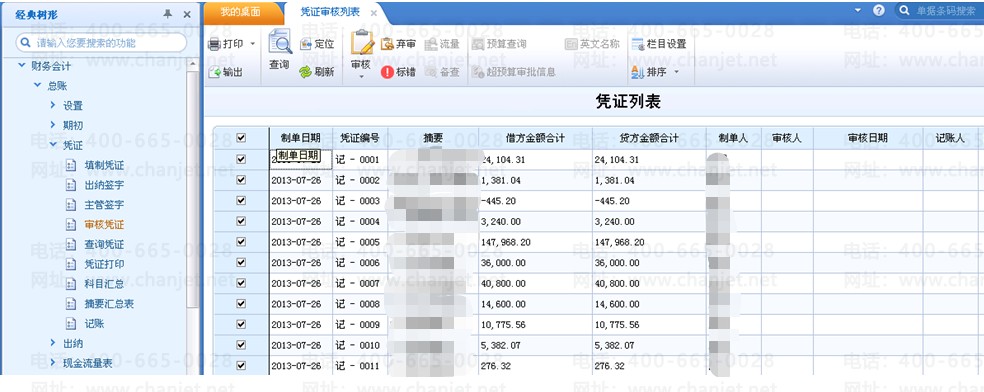Click the 标错 red warning button
The image size is (984, 392).
coord(398,72)
